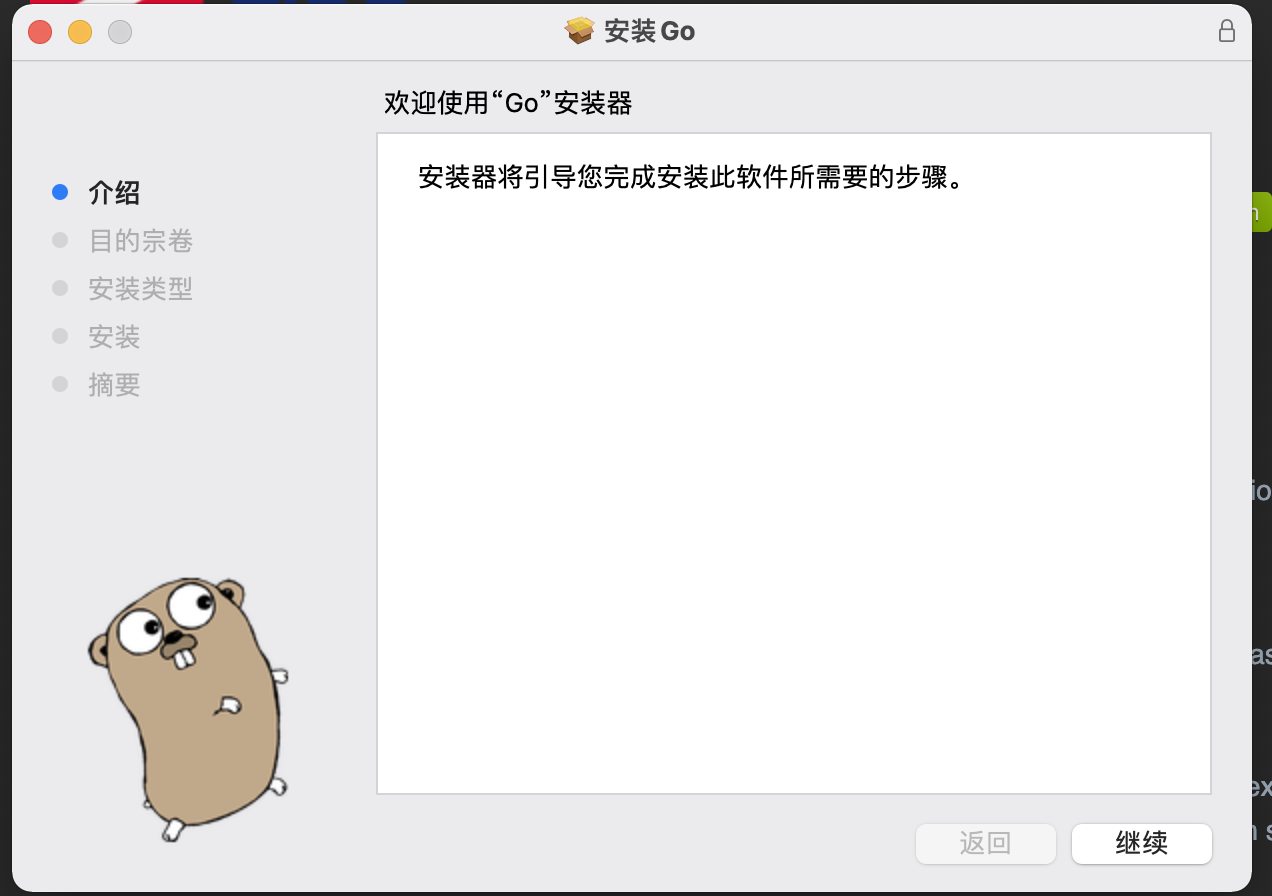Select the 摘要 step in sidebar
The height and width of the screenshot is (896, 1272).
tap(114, 384)
